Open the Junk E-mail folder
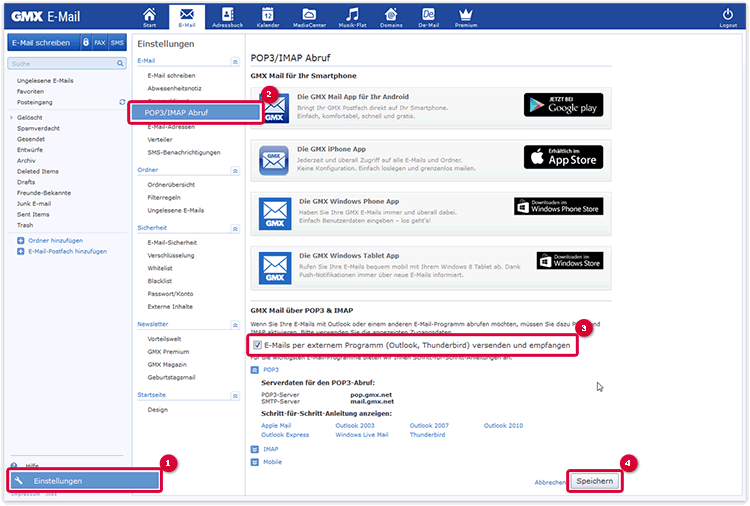Image resolution: width=750 pixels, height=506 pixels. (33, 204)
